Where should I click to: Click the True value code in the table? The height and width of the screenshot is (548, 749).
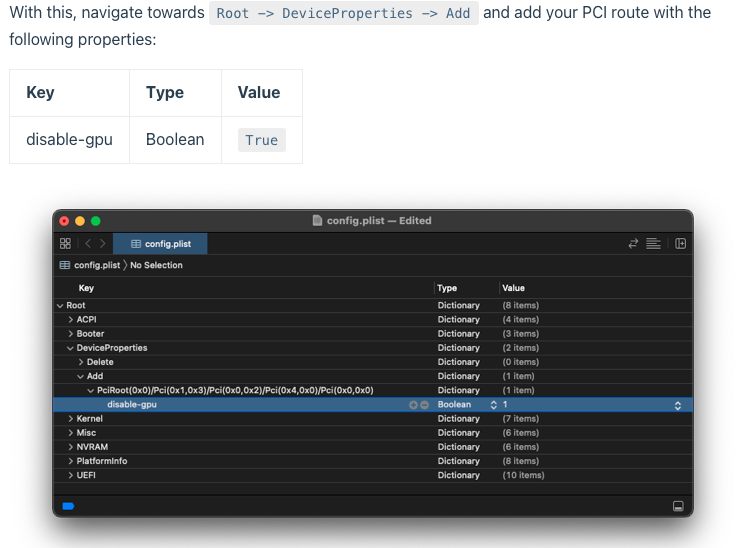tap(262, 140)
